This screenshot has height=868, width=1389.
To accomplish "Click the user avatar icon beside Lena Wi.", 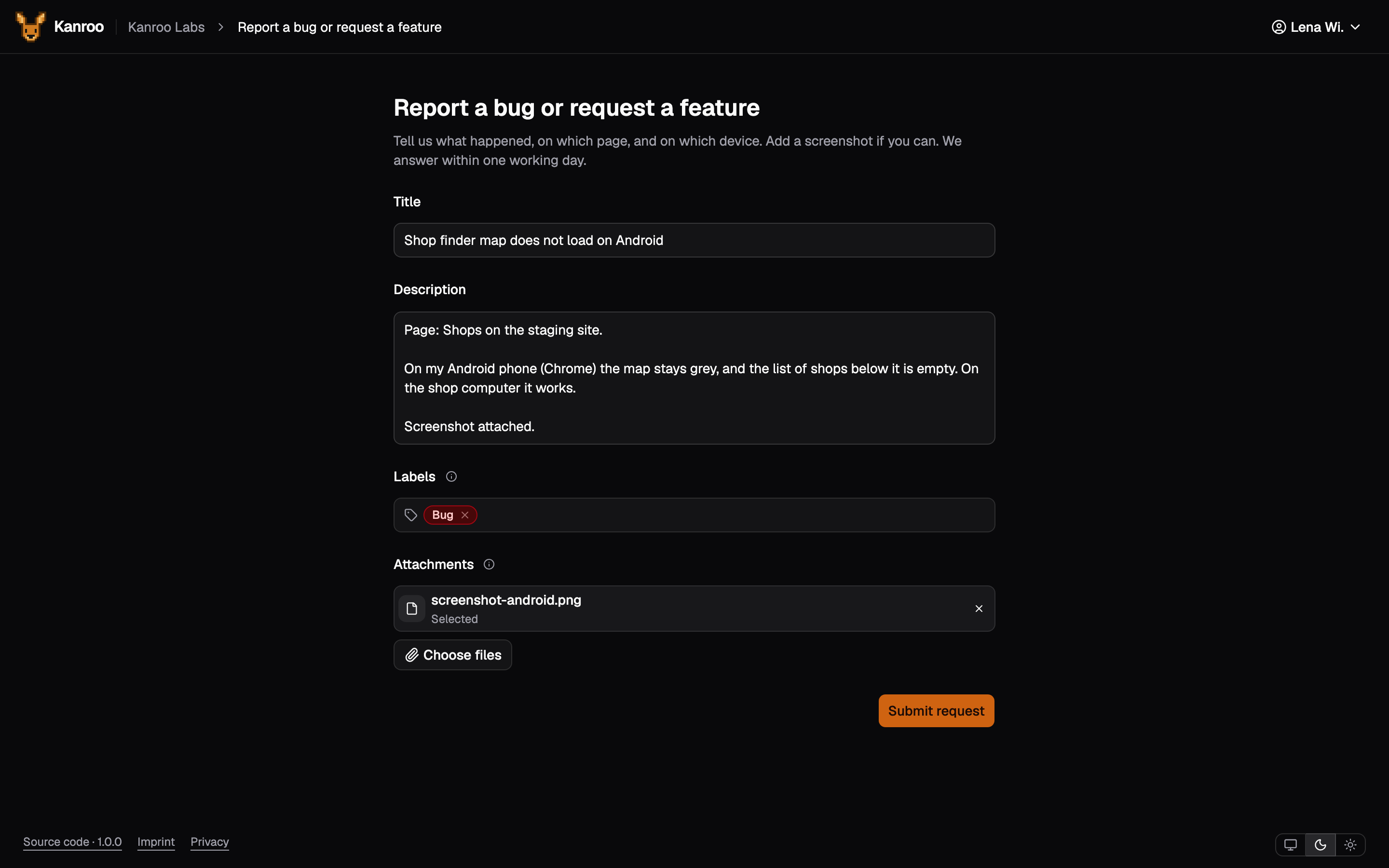I will tap(1279, 27).
